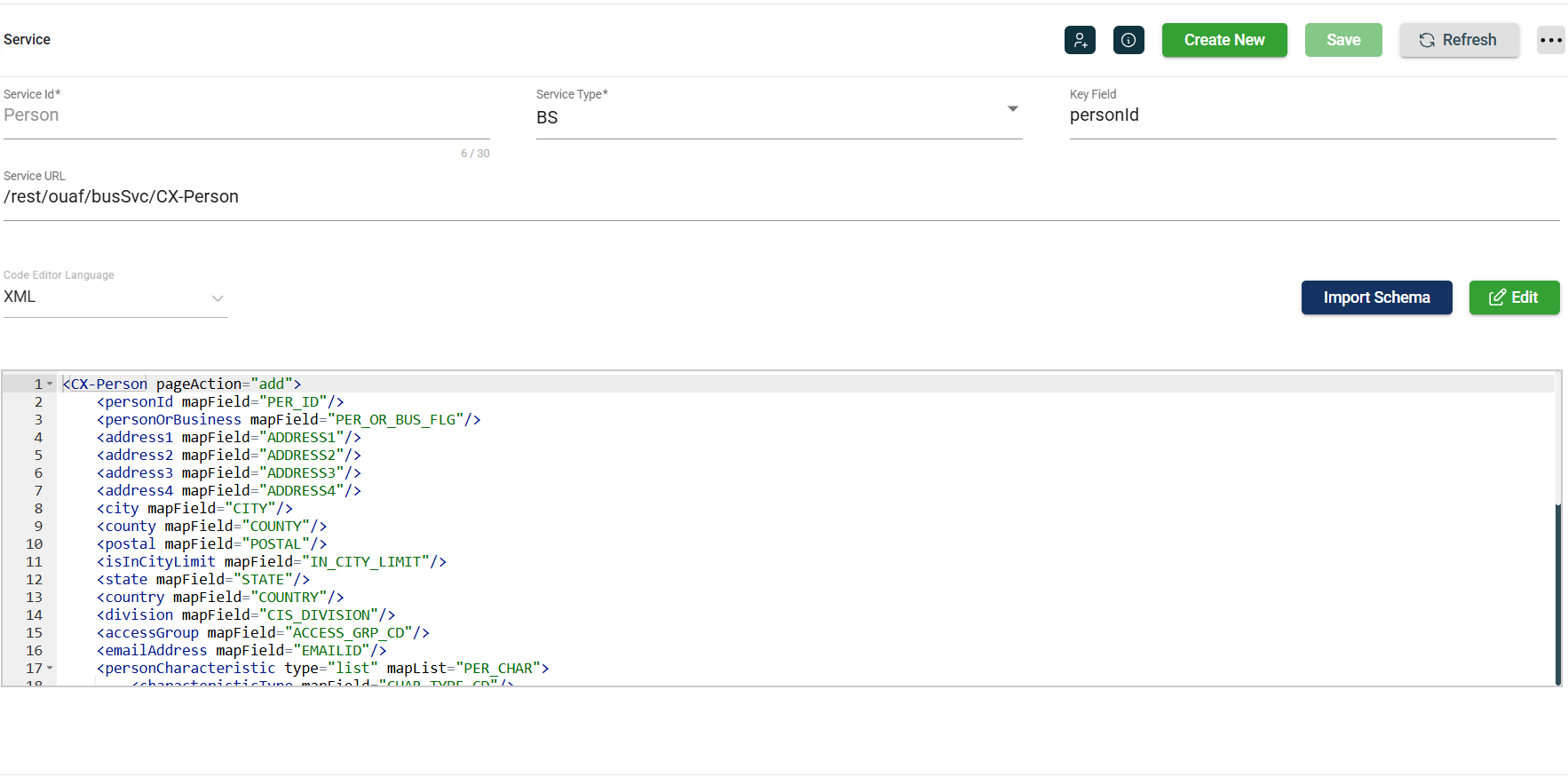
Task: Collapse the personCharacteristic fold arrow on line 17
Action: [x=50, y=669]
